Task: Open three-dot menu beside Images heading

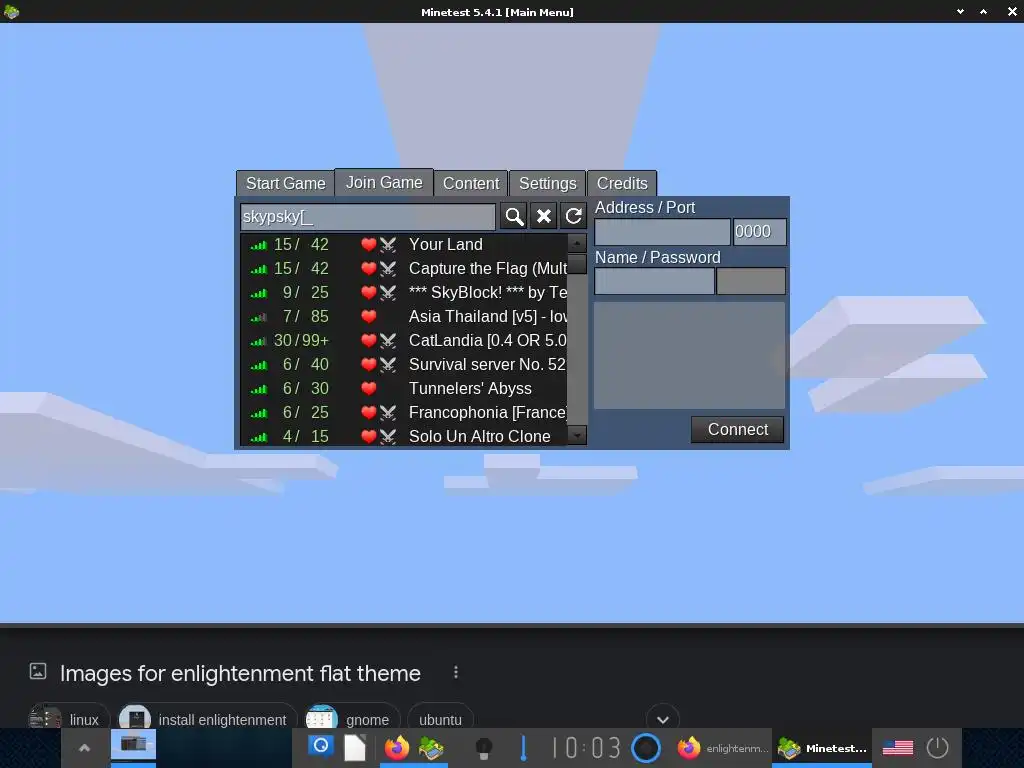Action: point(456,672)
